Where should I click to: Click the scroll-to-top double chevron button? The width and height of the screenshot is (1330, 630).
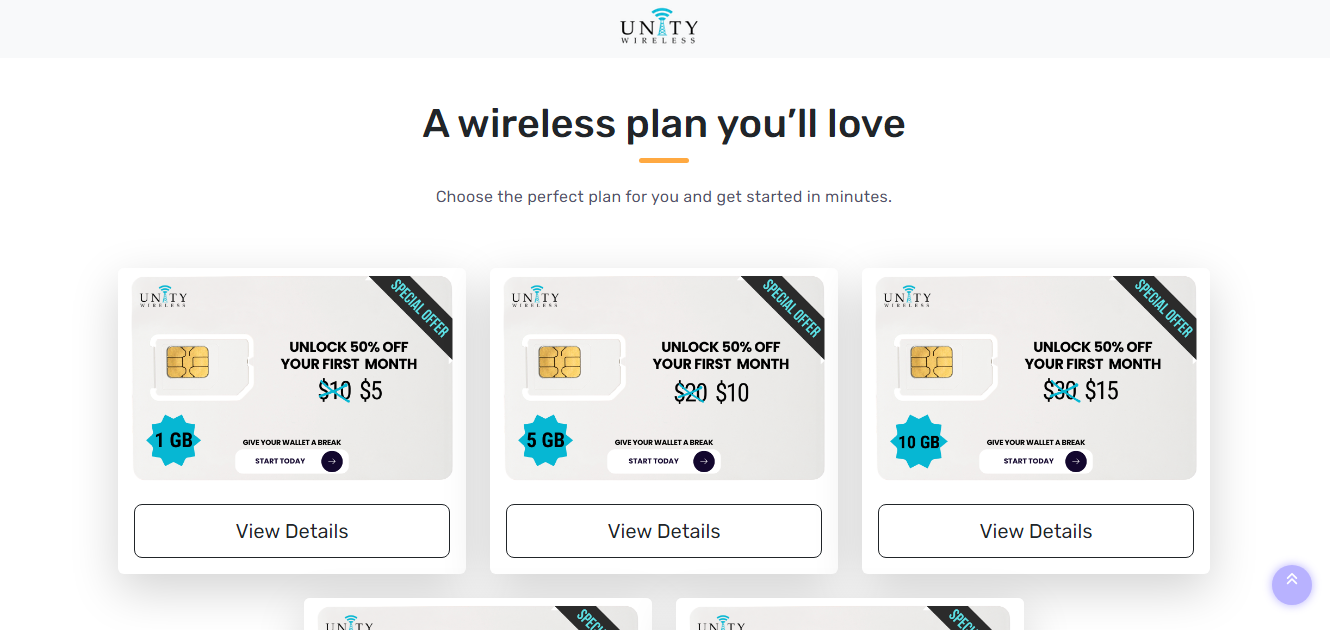[1291, 584]
